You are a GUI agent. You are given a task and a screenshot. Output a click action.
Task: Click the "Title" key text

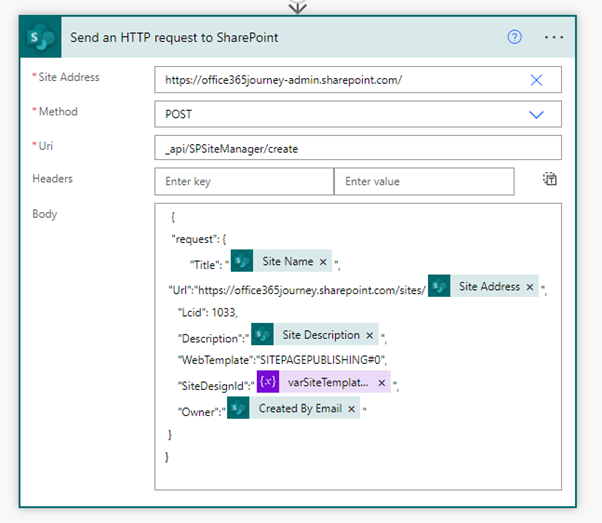click(x=207, y=265)
